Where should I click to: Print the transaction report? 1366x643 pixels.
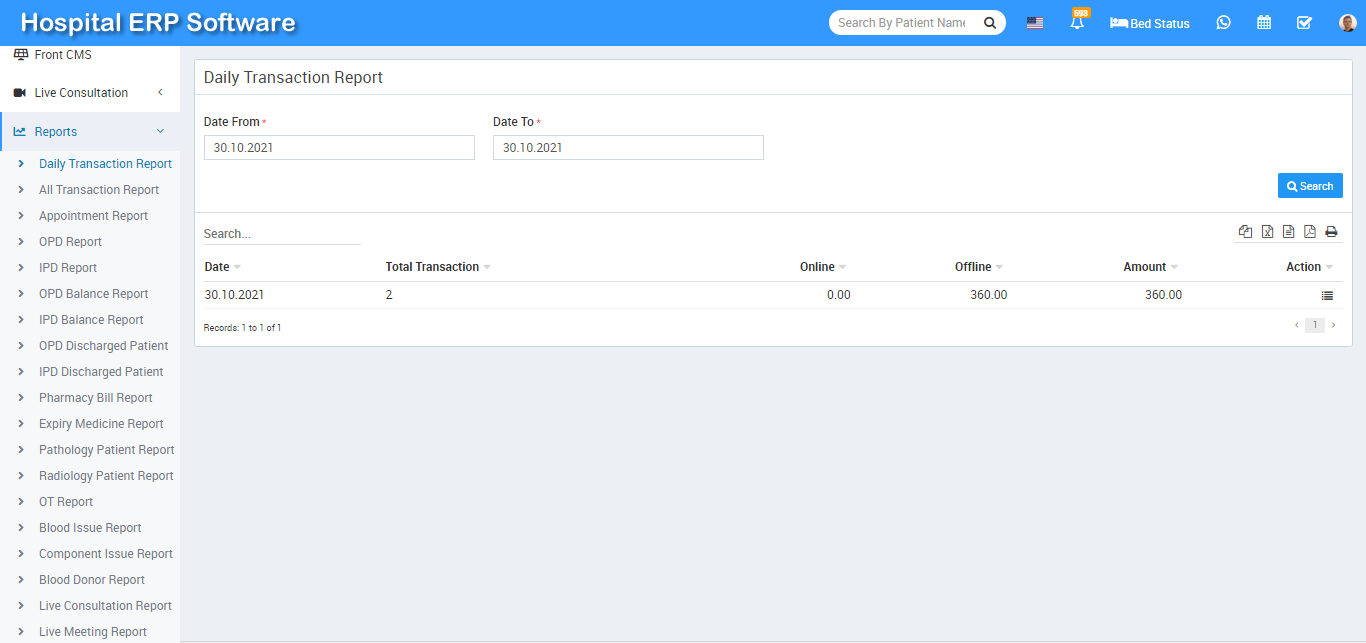(x=1331, y=232)
